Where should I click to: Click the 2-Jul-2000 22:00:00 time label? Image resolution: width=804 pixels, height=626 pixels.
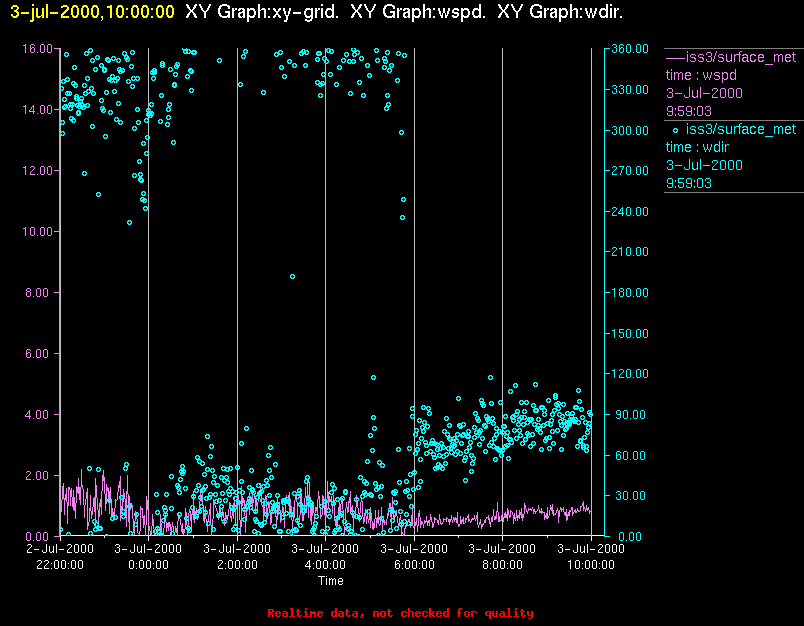click(x=60, y=557)
